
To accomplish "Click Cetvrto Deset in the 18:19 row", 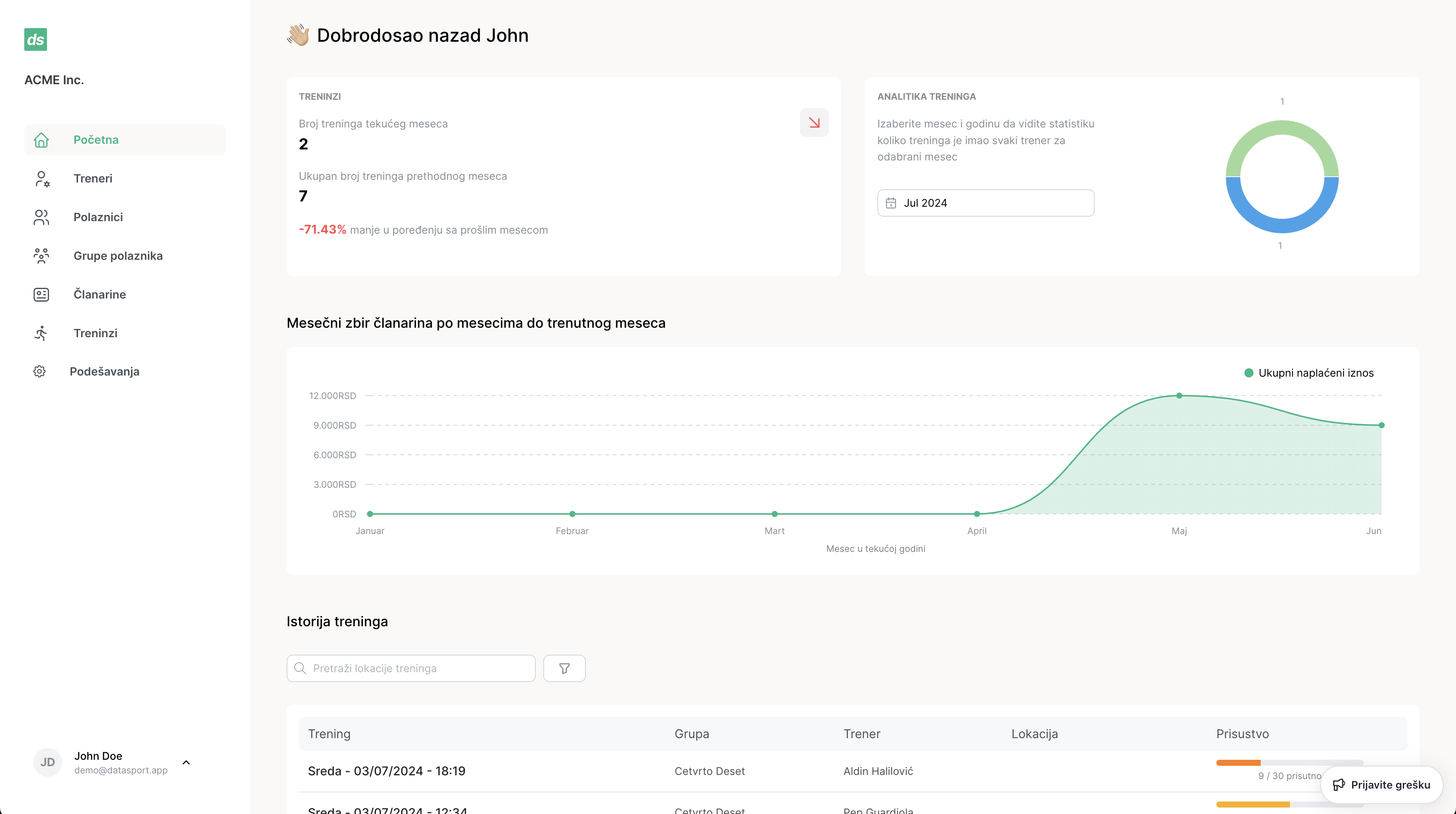I will [709, 771].
